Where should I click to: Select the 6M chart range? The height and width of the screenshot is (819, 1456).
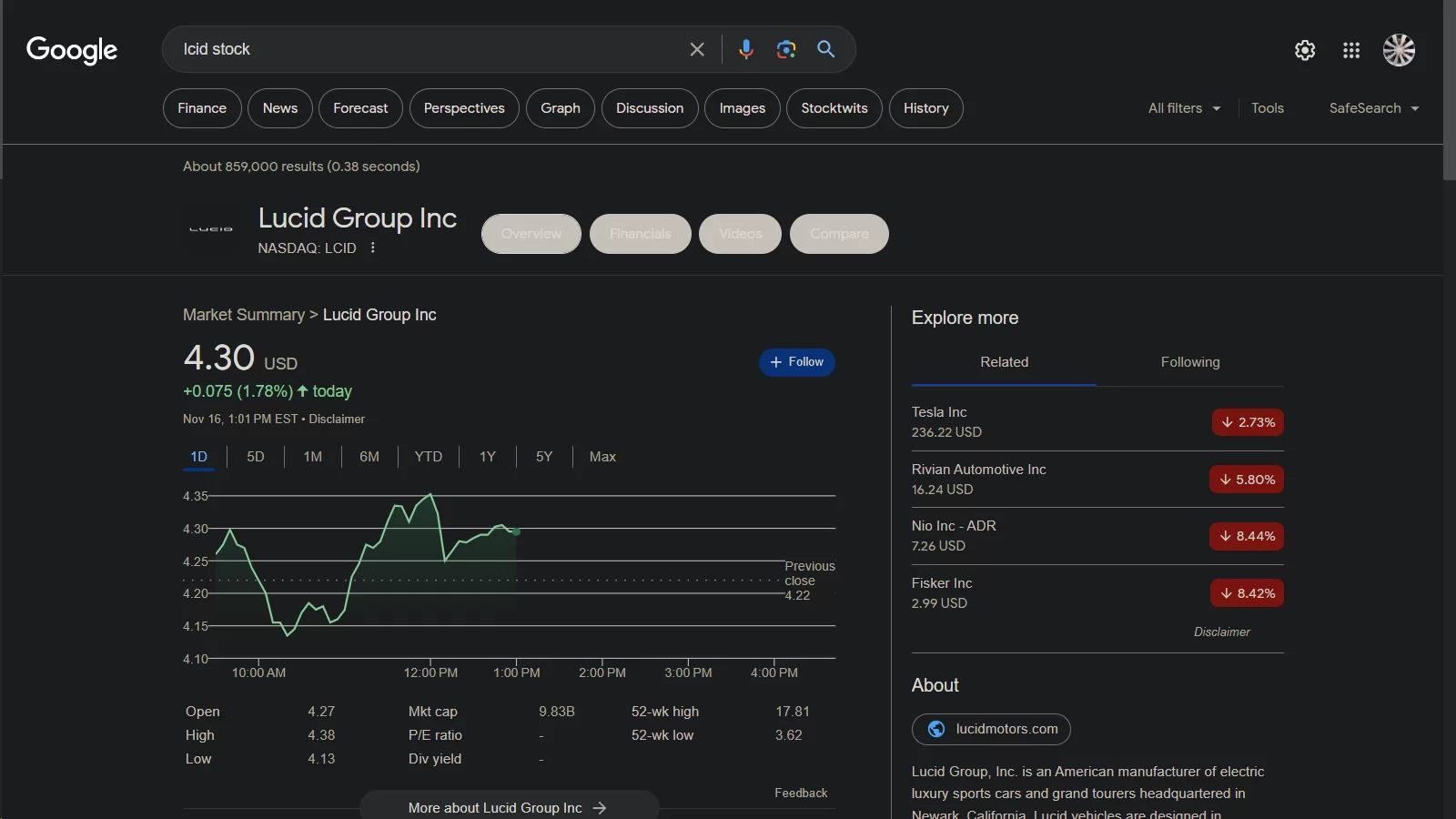[x=369, y=457]
